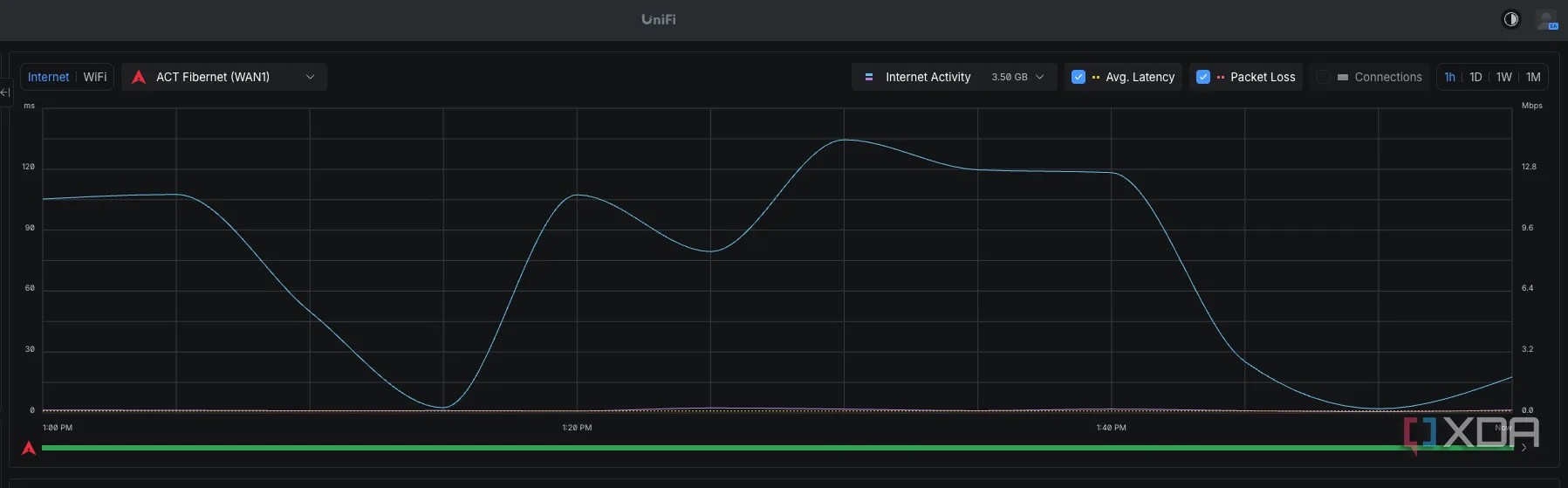Disable the Packet Loss checkbox
The height and width of the screenshot is (488, 1568).
(x=1203, y=77)
